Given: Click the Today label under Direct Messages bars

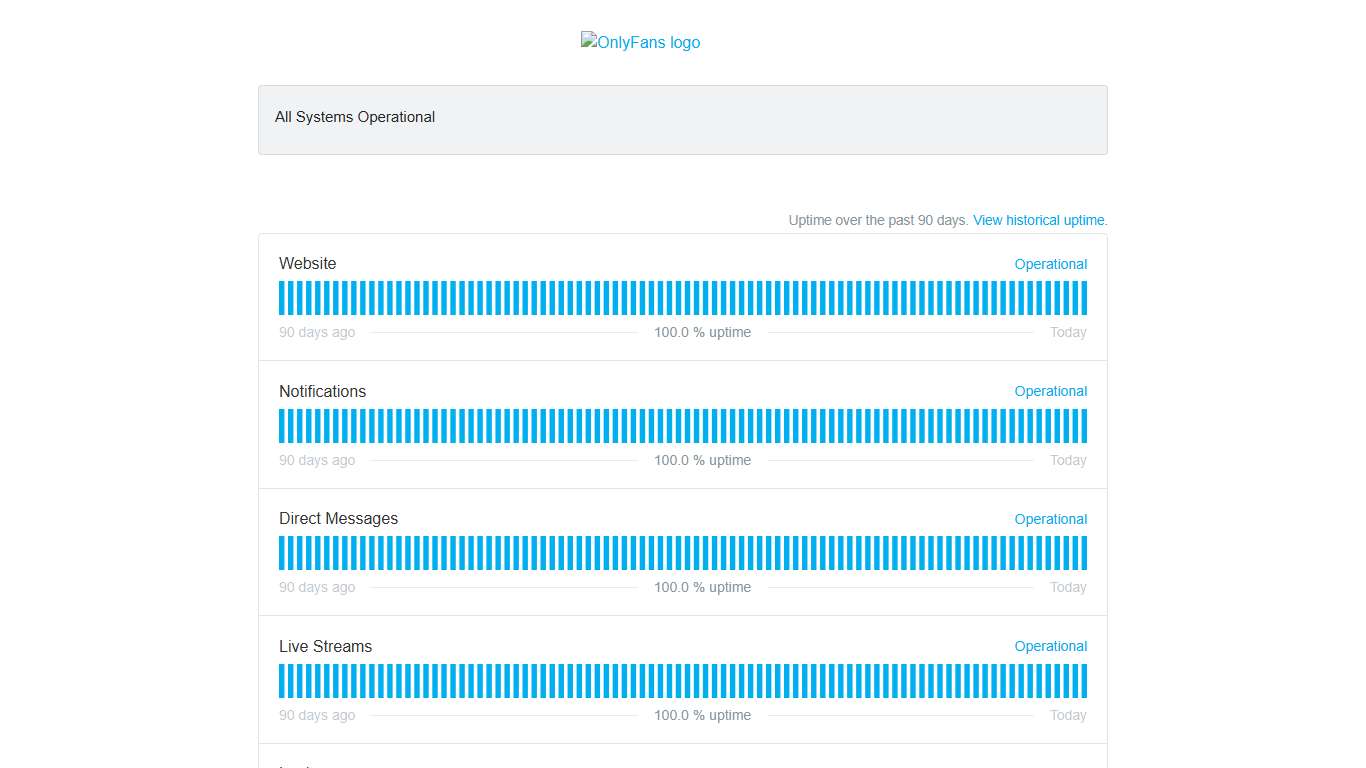Looking at the screenshot, I should 1067,587.
